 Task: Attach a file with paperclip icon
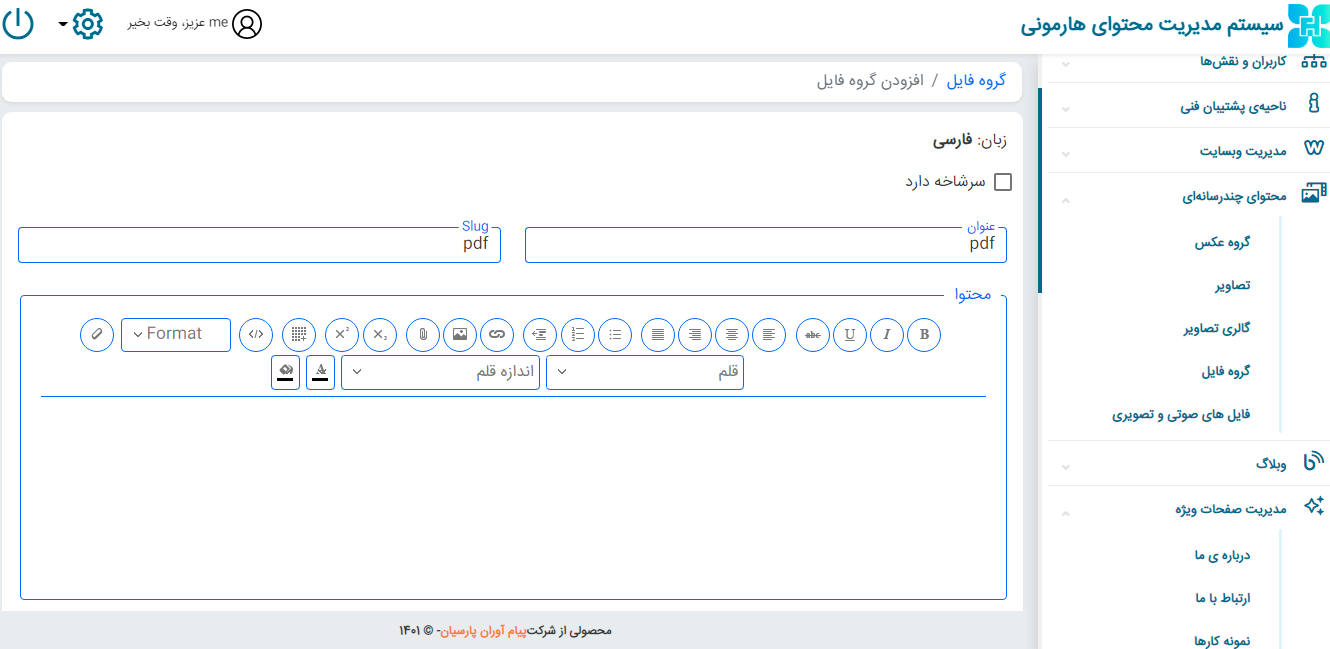tap(423, 335)
